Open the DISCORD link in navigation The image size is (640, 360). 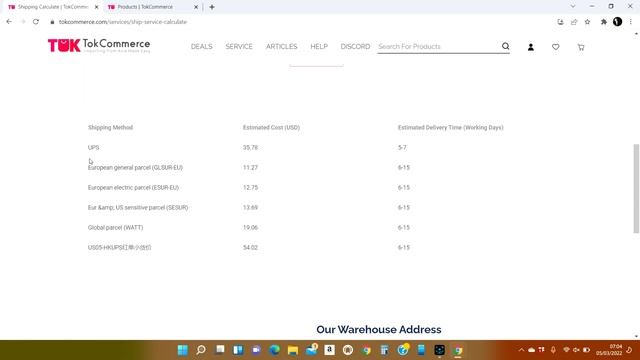355,47
